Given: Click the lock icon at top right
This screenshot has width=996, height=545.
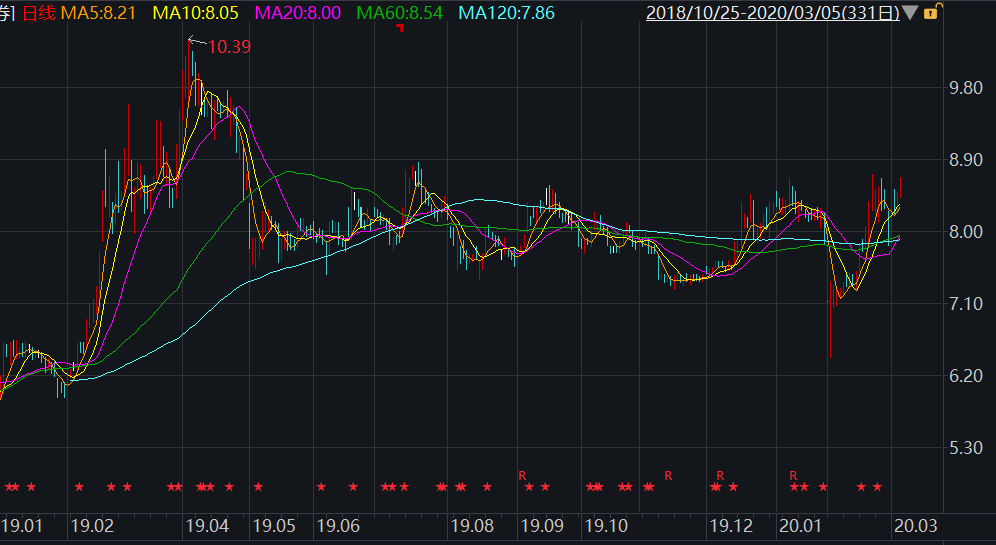Looking at the screenshot, I should click(931, 13).
